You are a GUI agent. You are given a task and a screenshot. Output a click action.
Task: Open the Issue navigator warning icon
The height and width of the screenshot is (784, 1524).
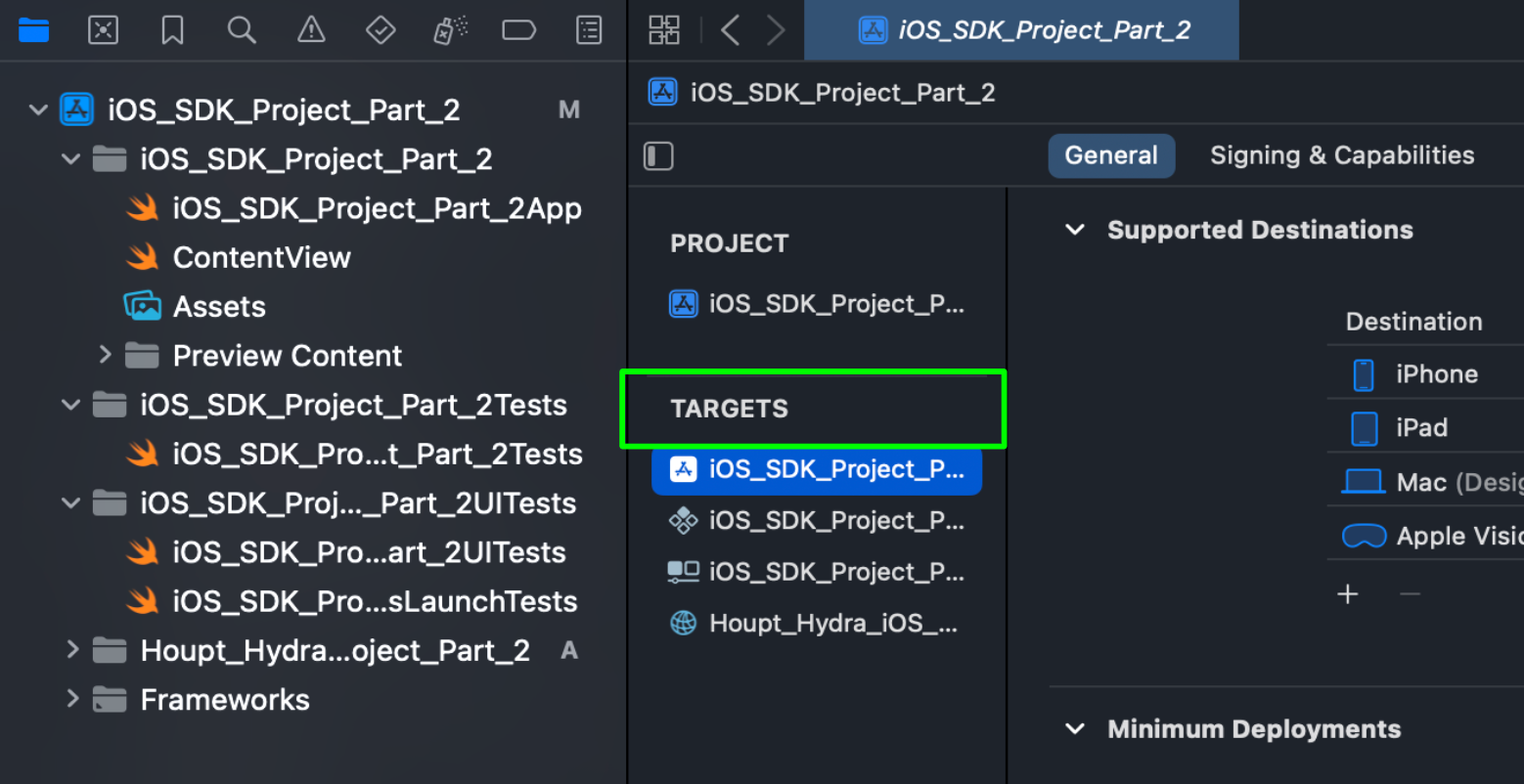point(311,30)
